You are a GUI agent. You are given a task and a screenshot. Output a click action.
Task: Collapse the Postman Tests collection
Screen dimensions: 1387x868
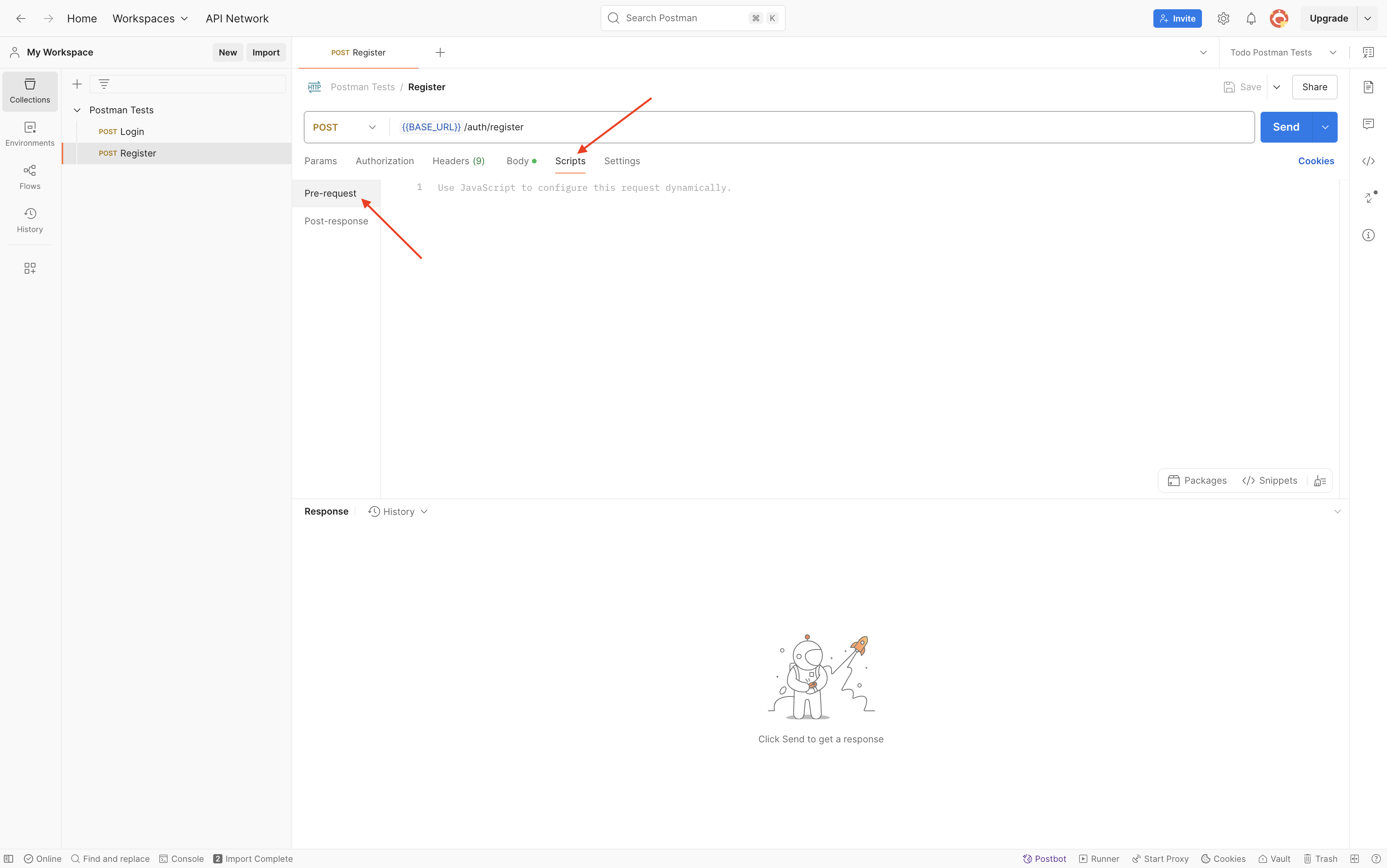pyautogui.click(x=77, y=110)
